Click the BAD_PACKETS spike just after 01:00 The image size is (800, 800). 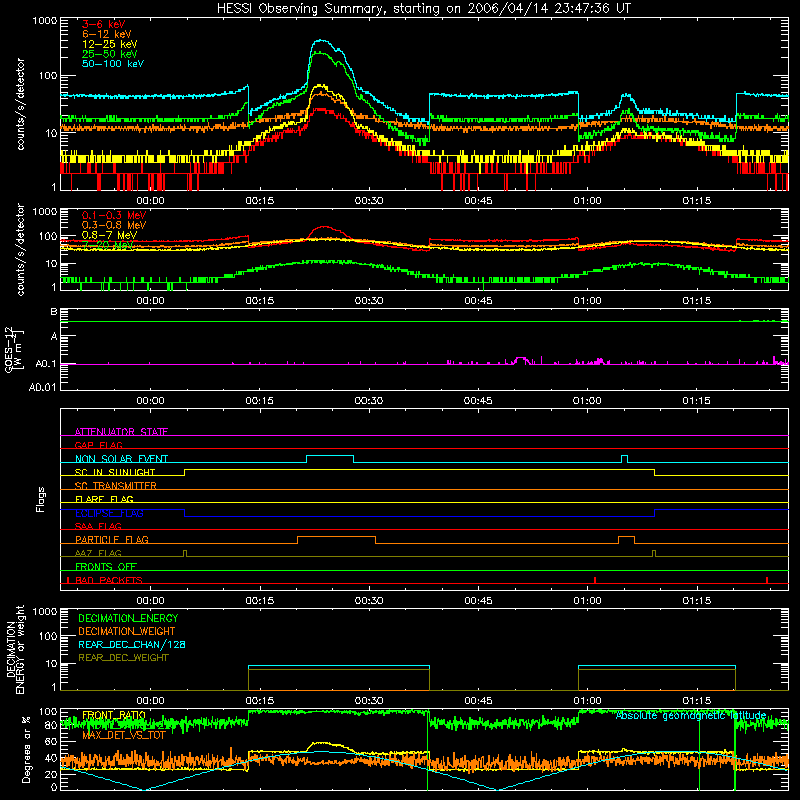tap(595, 580)
